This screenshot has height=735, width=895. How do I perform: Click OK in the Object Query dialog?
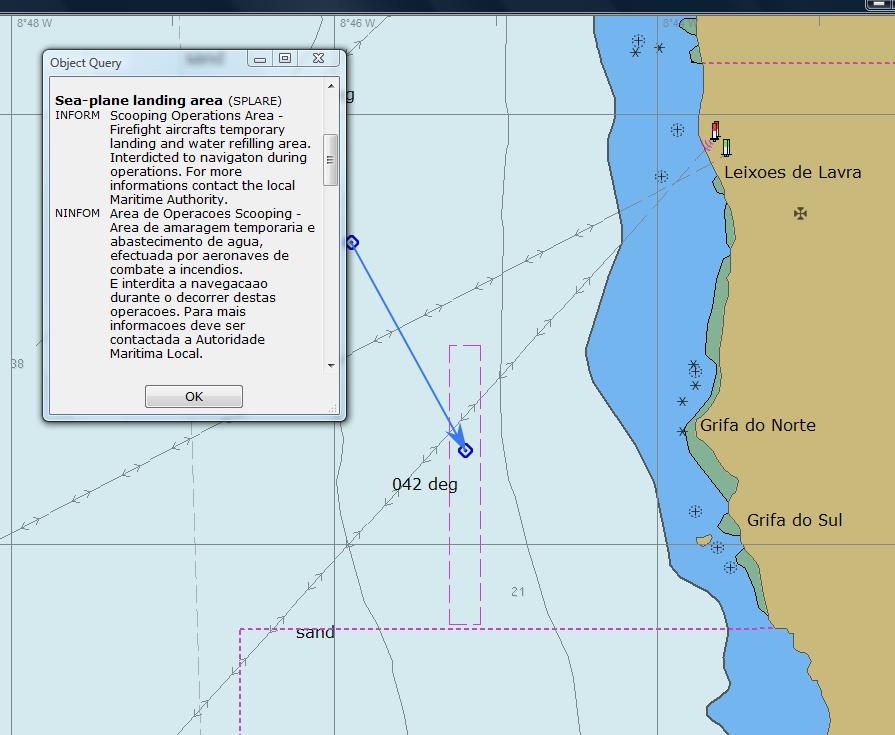(x=194, y=397)
